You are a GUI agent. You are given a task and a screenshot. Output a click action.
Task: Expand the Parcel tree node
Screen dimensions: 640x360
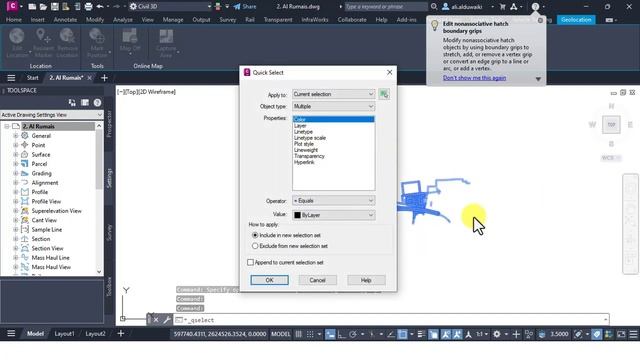pyautogui.click(x=16, y=164)
